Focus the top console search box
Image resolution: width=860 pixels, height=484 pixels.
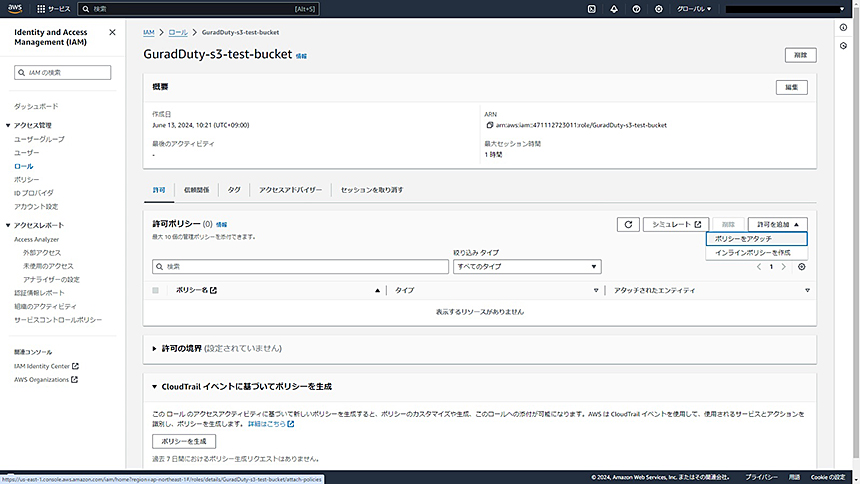tap(199, 9)
